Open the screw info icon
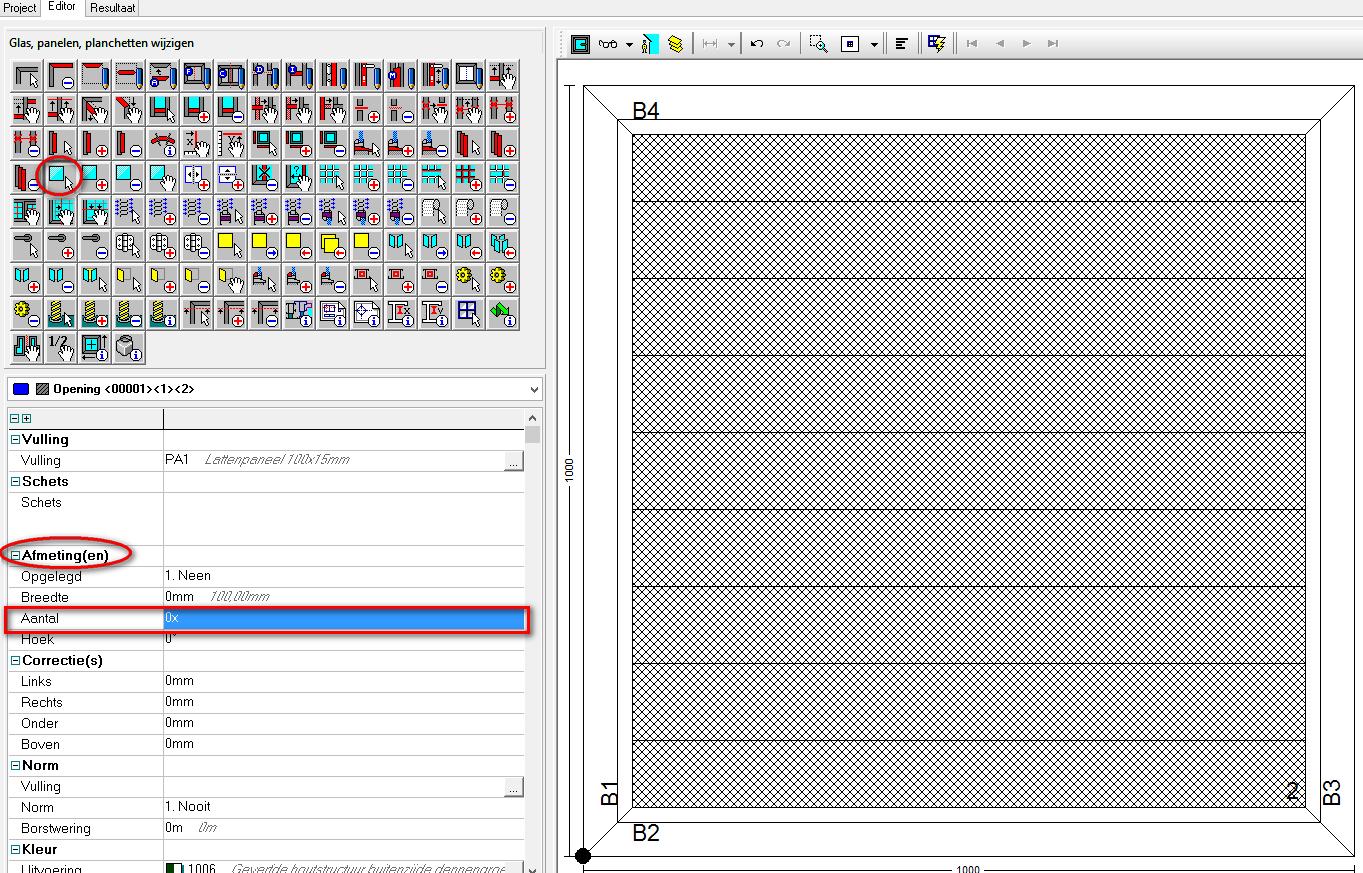This screenshot has width=1363, height=873. point(163,313)
